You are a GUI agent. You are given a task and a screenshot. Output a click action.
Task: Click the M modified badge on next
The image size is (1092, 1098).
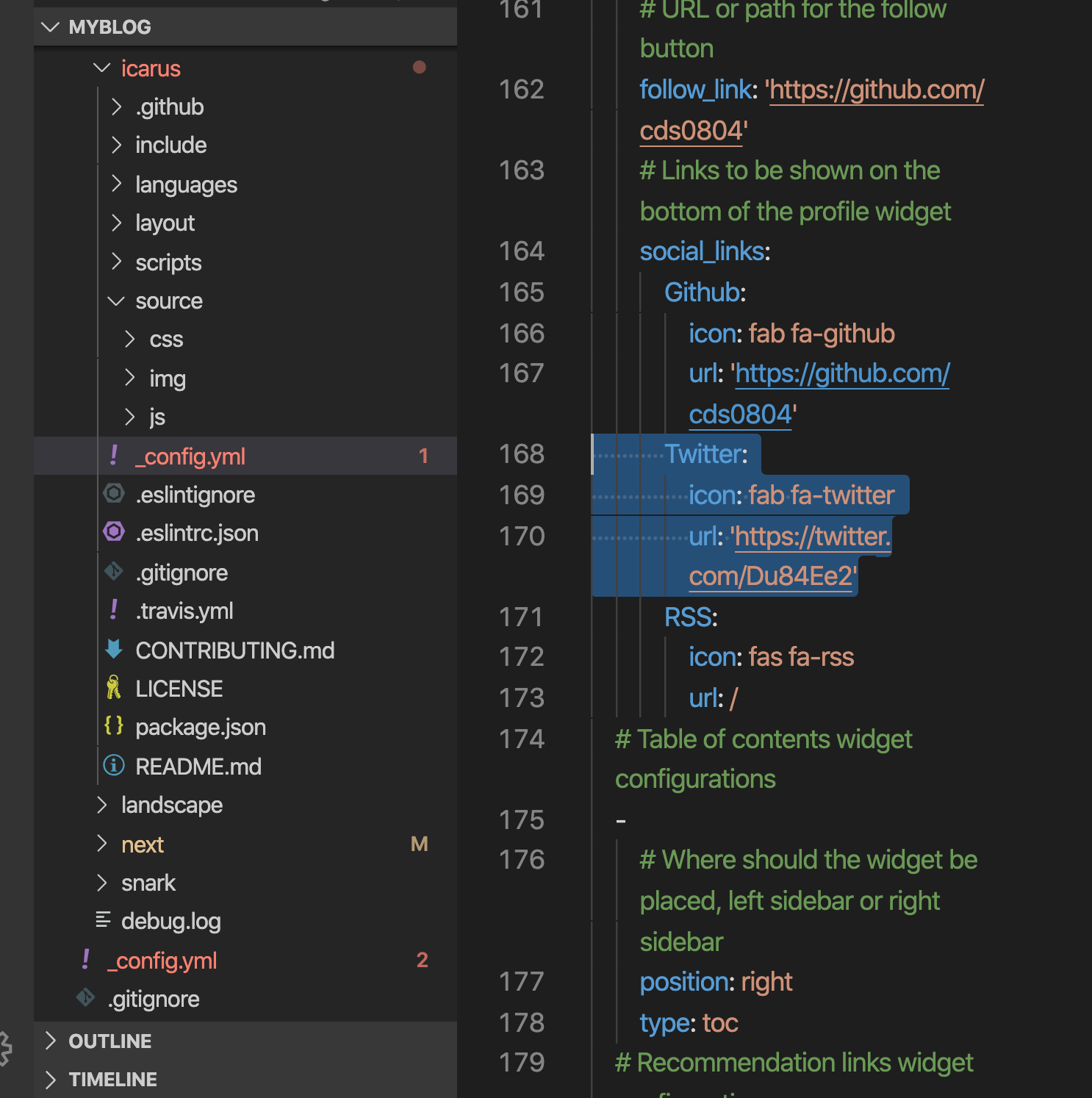[x=420, y=844]
